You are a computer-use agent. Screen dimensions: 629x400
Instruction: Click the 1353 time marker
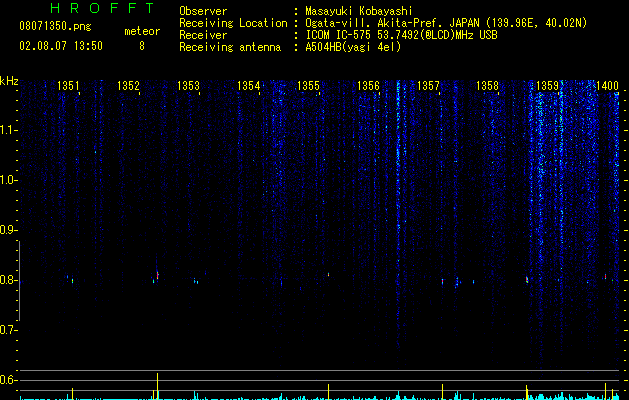[188, 86]
